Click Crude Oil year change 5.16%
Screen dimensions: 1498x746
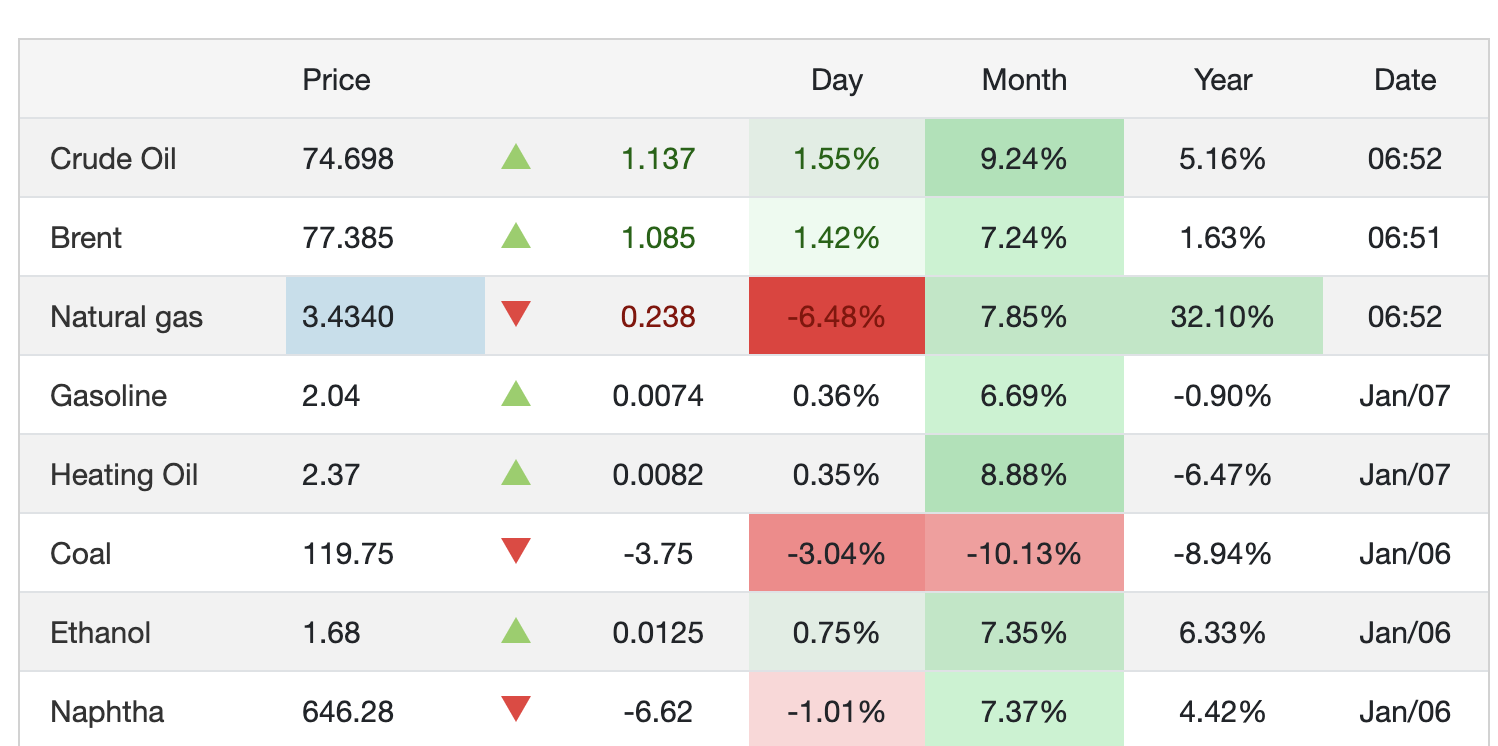(x=1222, y=159)
